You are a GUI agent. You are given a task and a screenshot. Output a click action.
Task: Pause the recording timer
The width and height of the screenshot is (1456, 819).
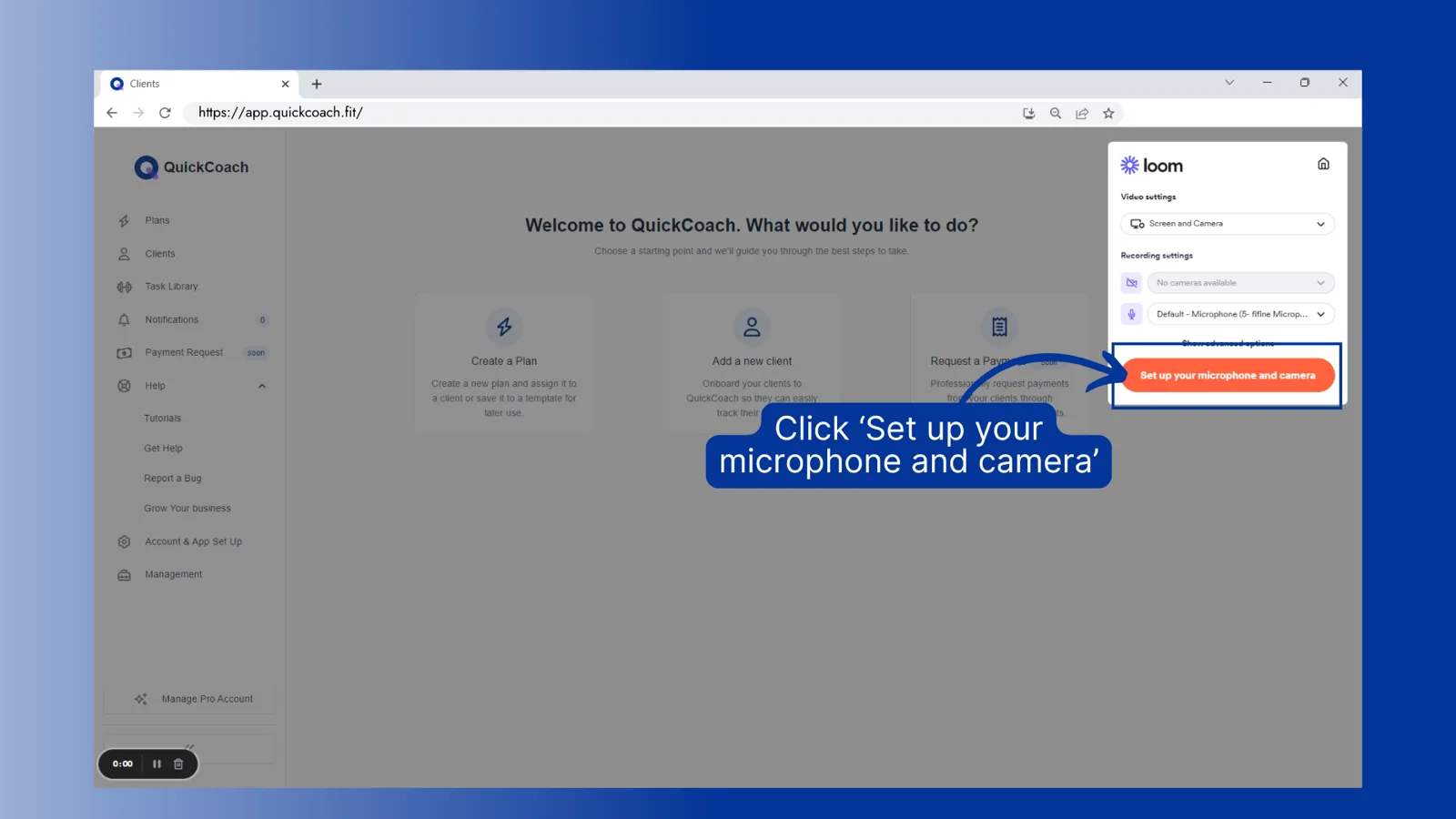click(x=157, y=763)
